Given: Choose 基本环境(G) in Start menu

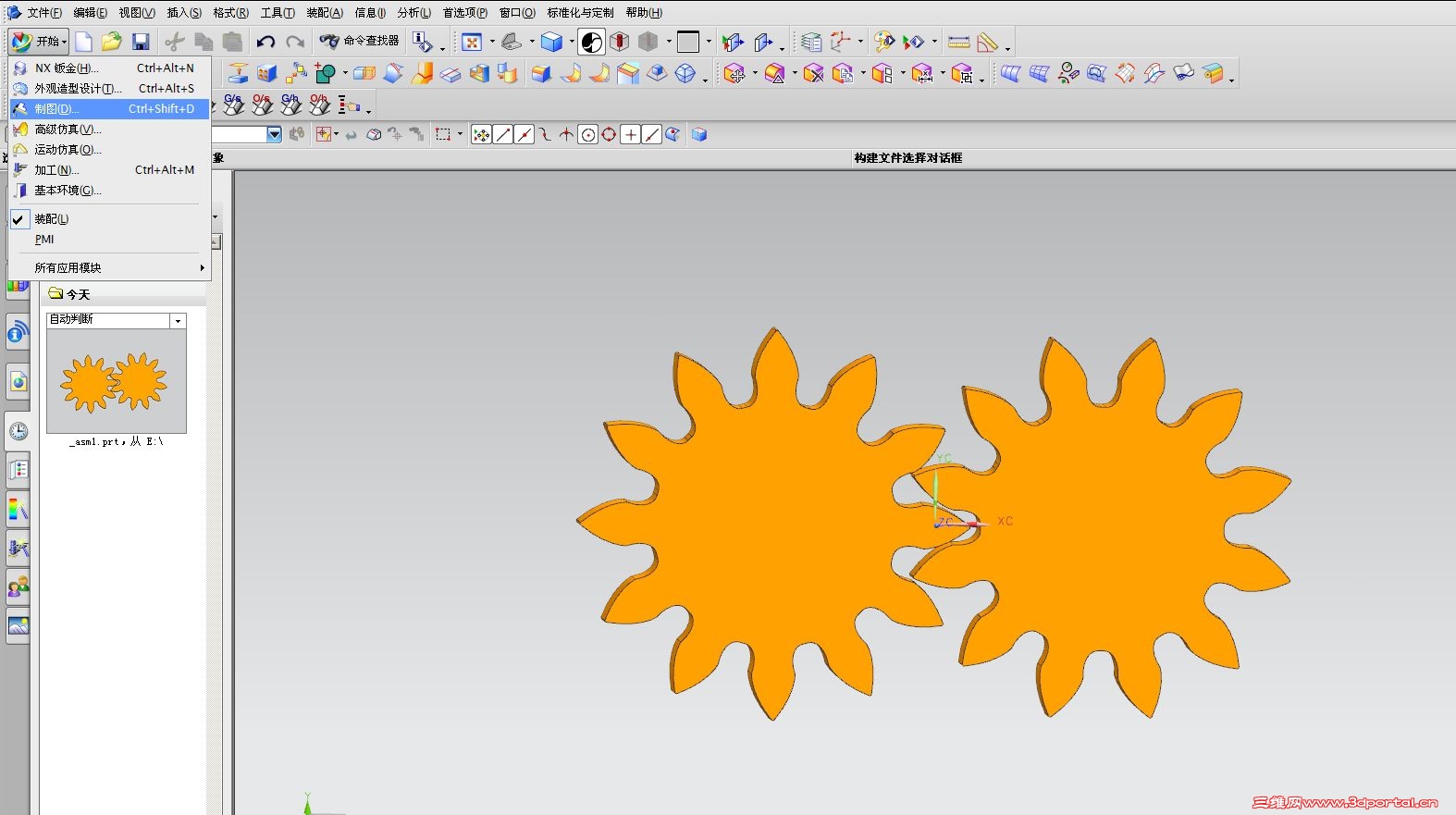Looking at the screenshot, I should 110,191.
